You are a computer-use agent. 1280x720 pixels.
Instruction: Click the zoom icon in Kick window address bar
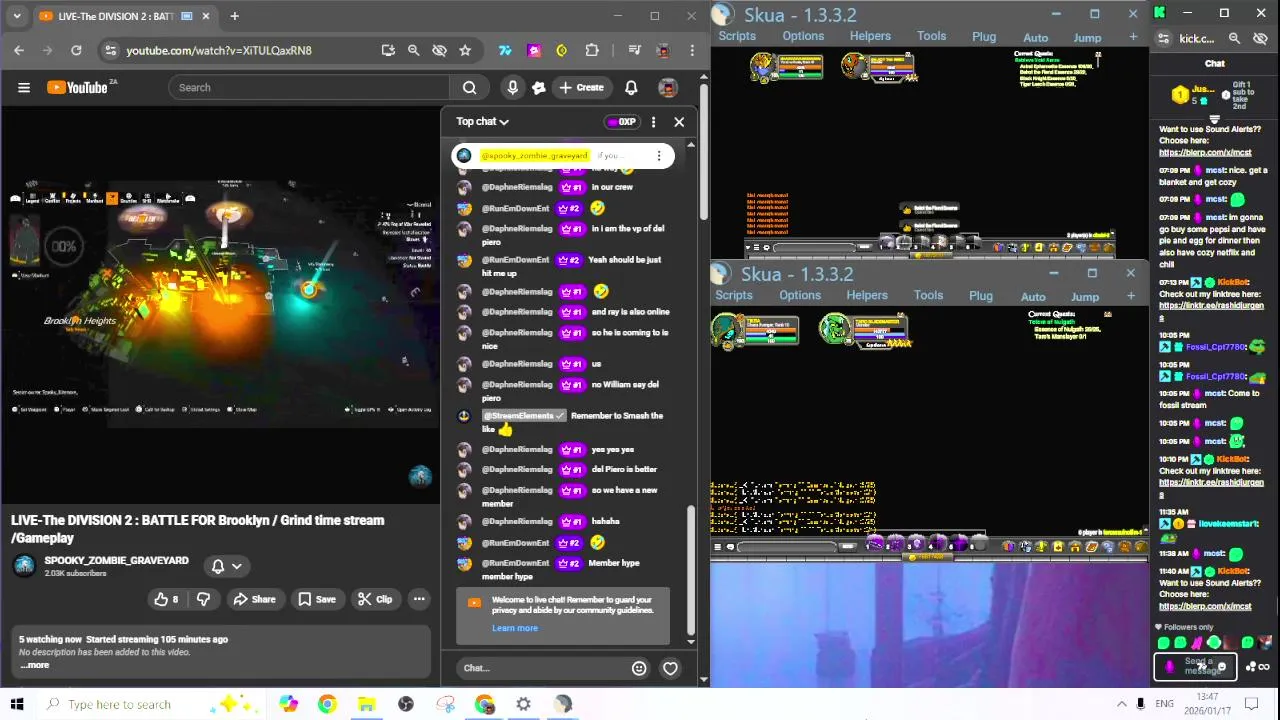coord(1234,39)
